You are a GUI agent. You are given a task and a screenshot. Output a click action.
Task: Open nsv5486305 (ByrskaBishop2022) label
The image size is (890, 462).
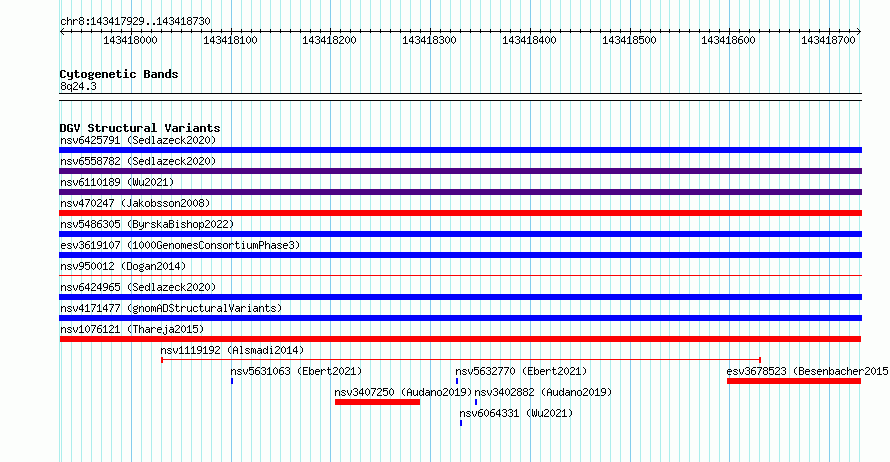tap(147, 224)
